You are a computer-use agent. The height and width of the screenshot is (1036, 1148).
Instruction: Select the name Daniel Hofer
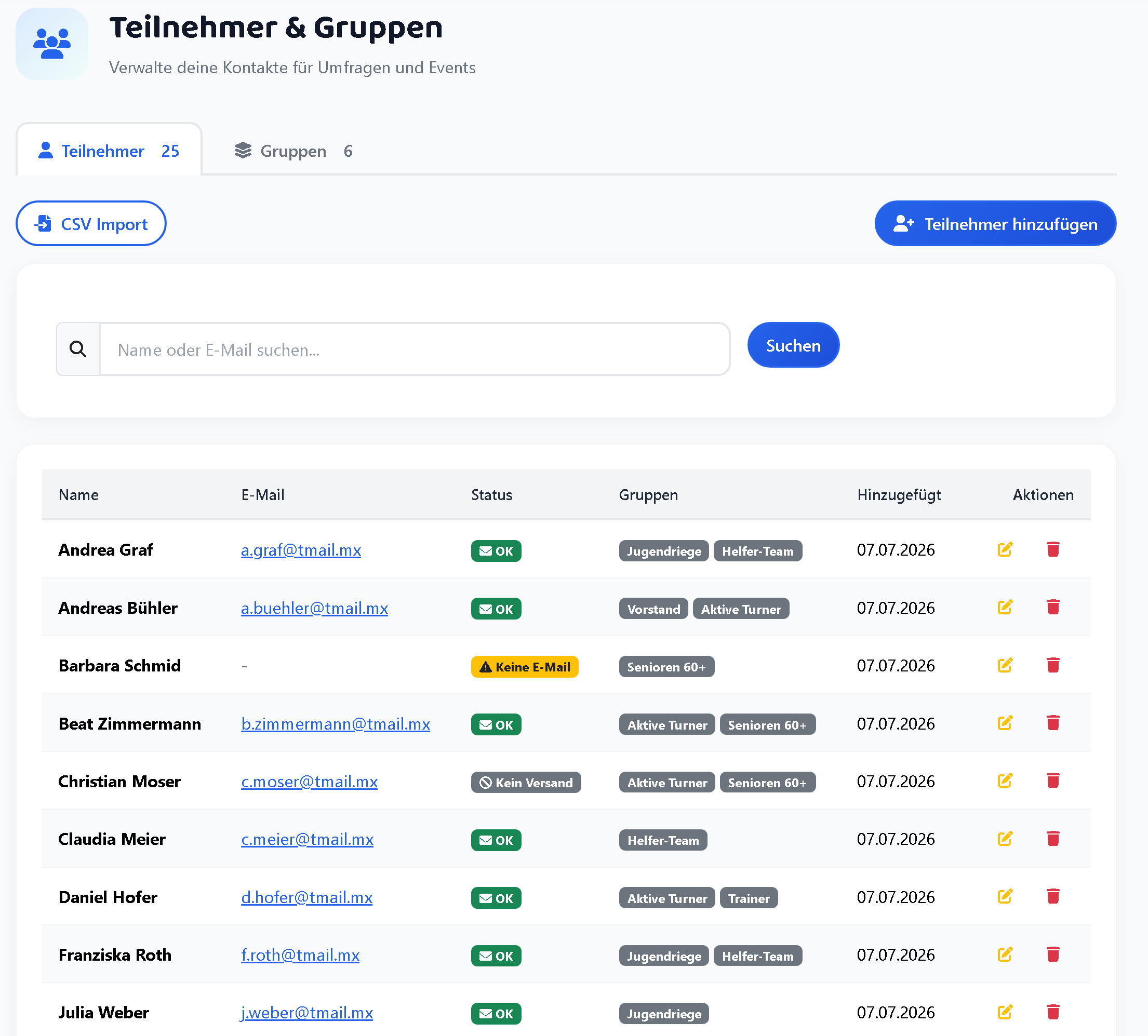tap(108, 897)
